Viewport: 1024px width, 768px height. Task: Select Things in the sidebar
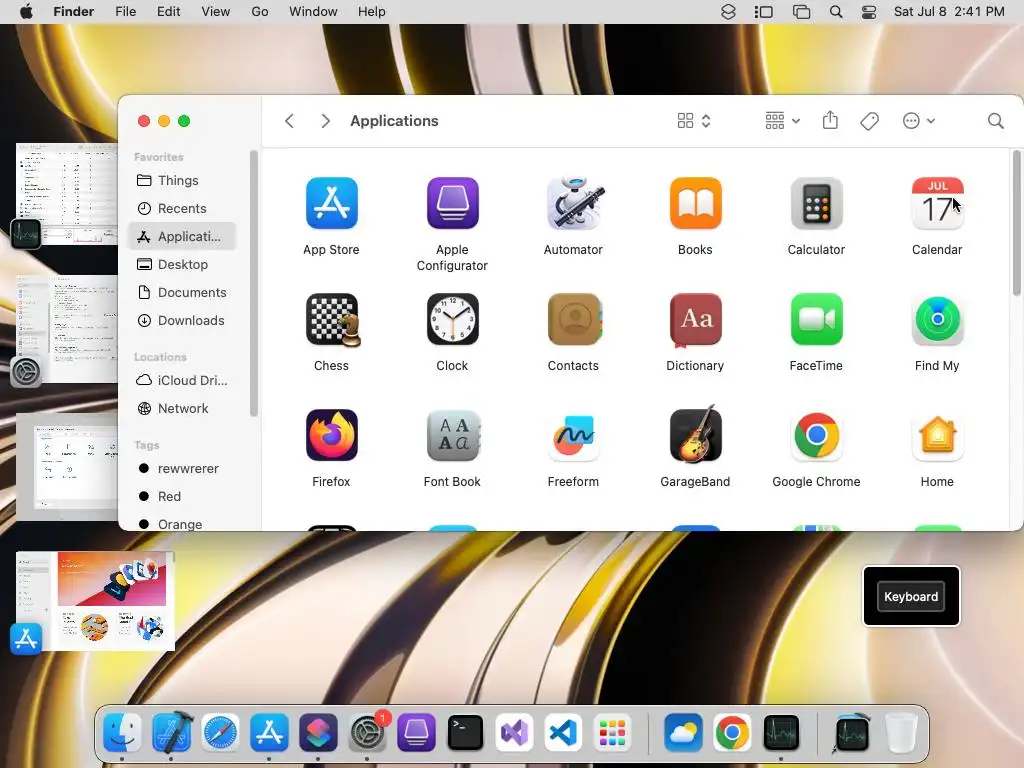tap(182, 180)
